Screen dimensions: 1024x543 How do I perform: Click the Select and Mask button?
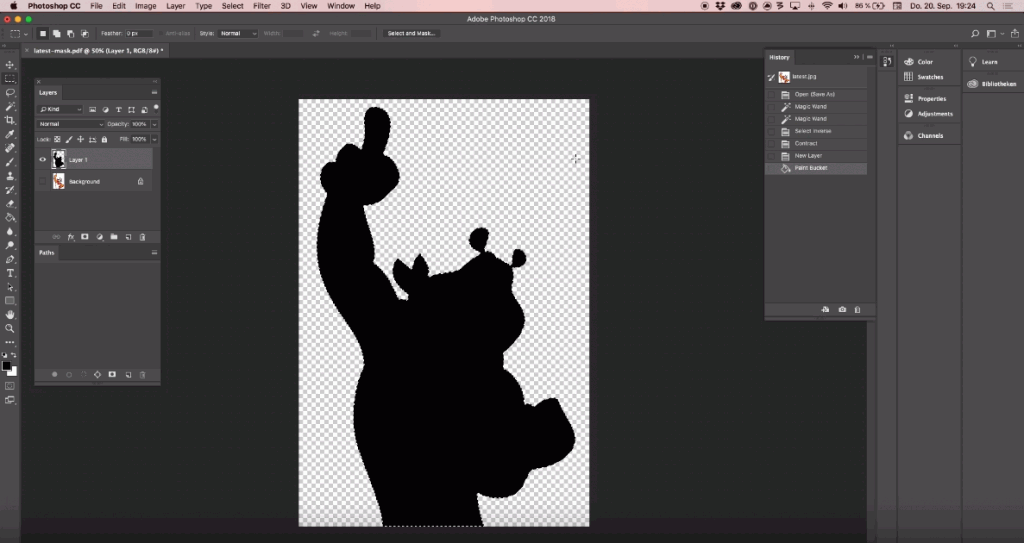pos(411,33)
